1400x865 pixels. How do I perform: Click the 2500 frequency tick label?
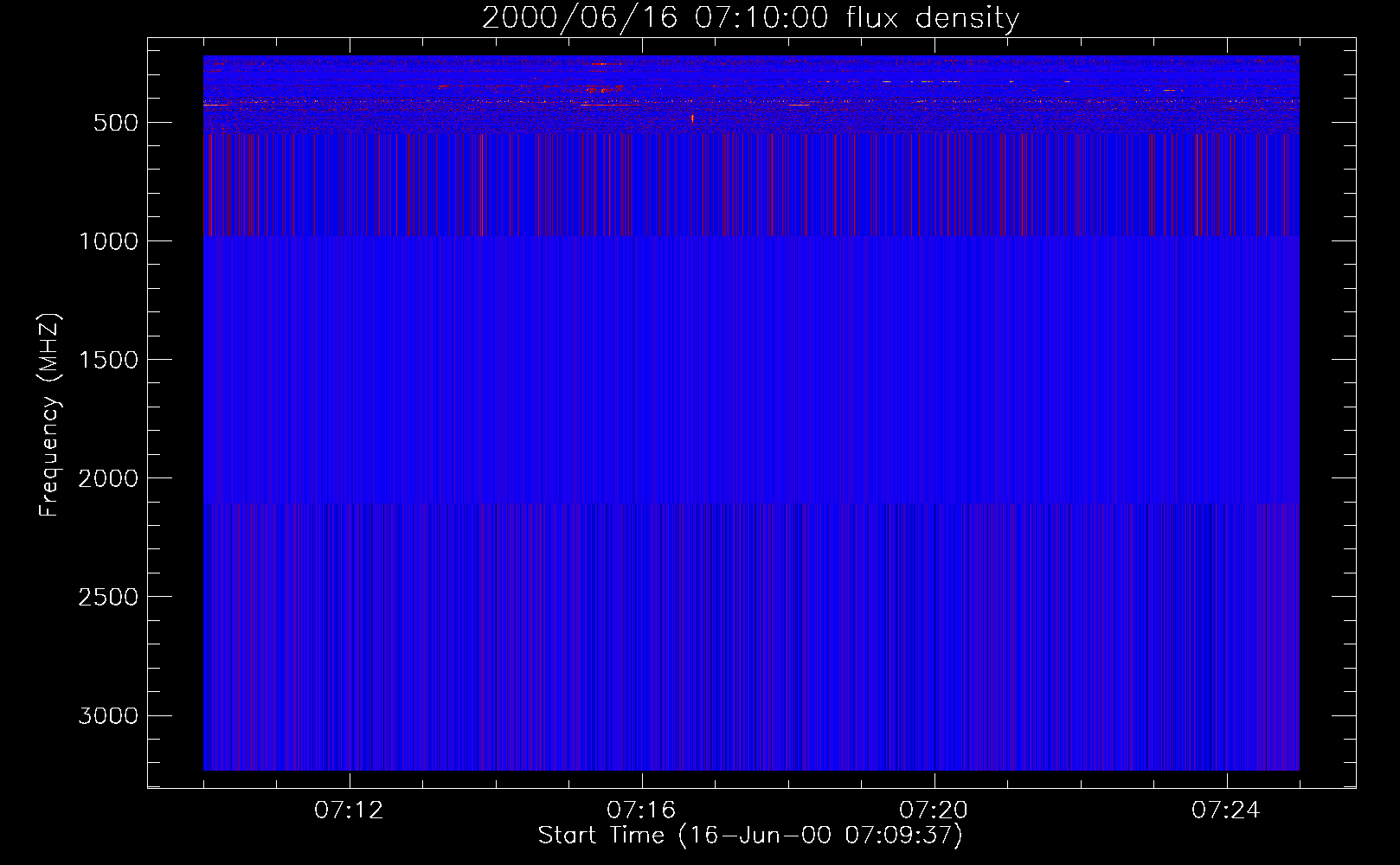tap(108, 597)
